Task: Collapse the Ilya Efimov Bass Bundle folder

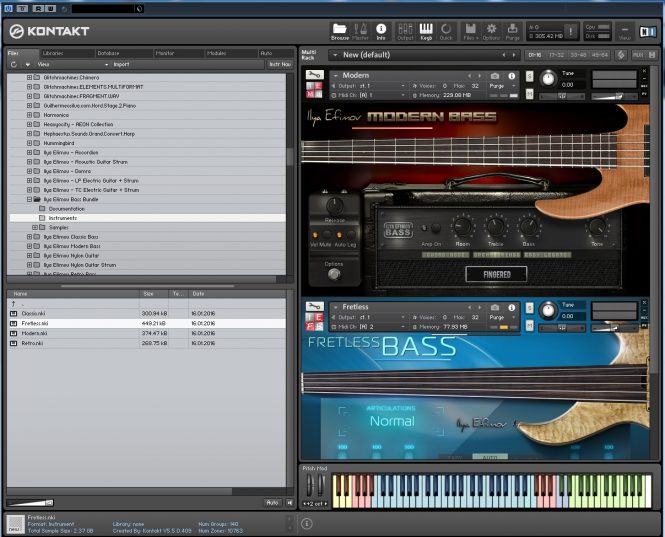Action: pos(29,199)
